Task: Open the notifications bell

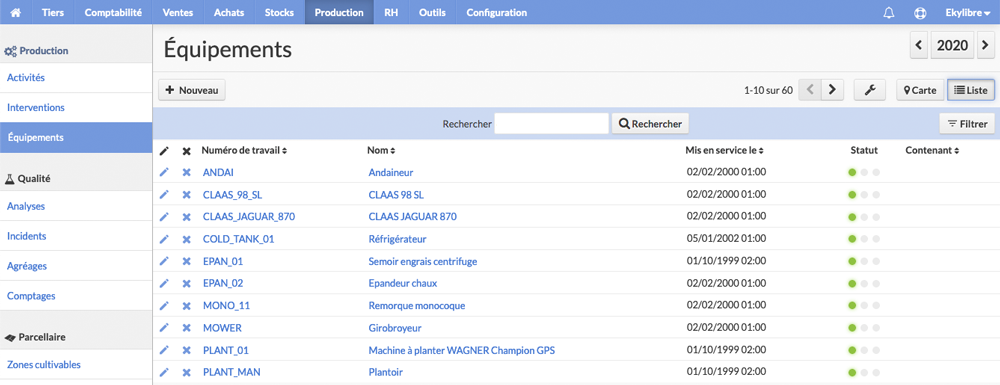Action: pos(888,13)
